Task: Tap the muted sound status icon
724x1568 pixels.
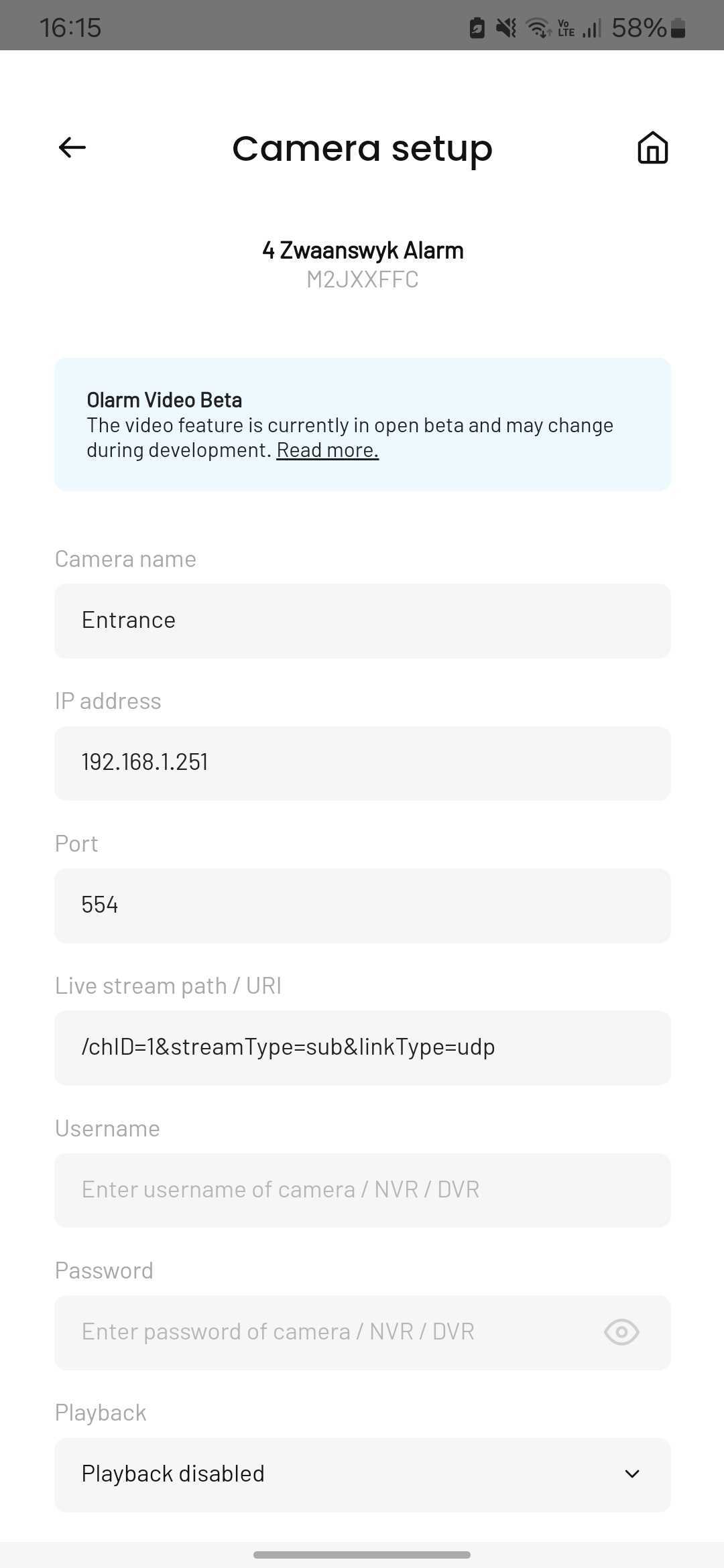Action: coord(506,28)
